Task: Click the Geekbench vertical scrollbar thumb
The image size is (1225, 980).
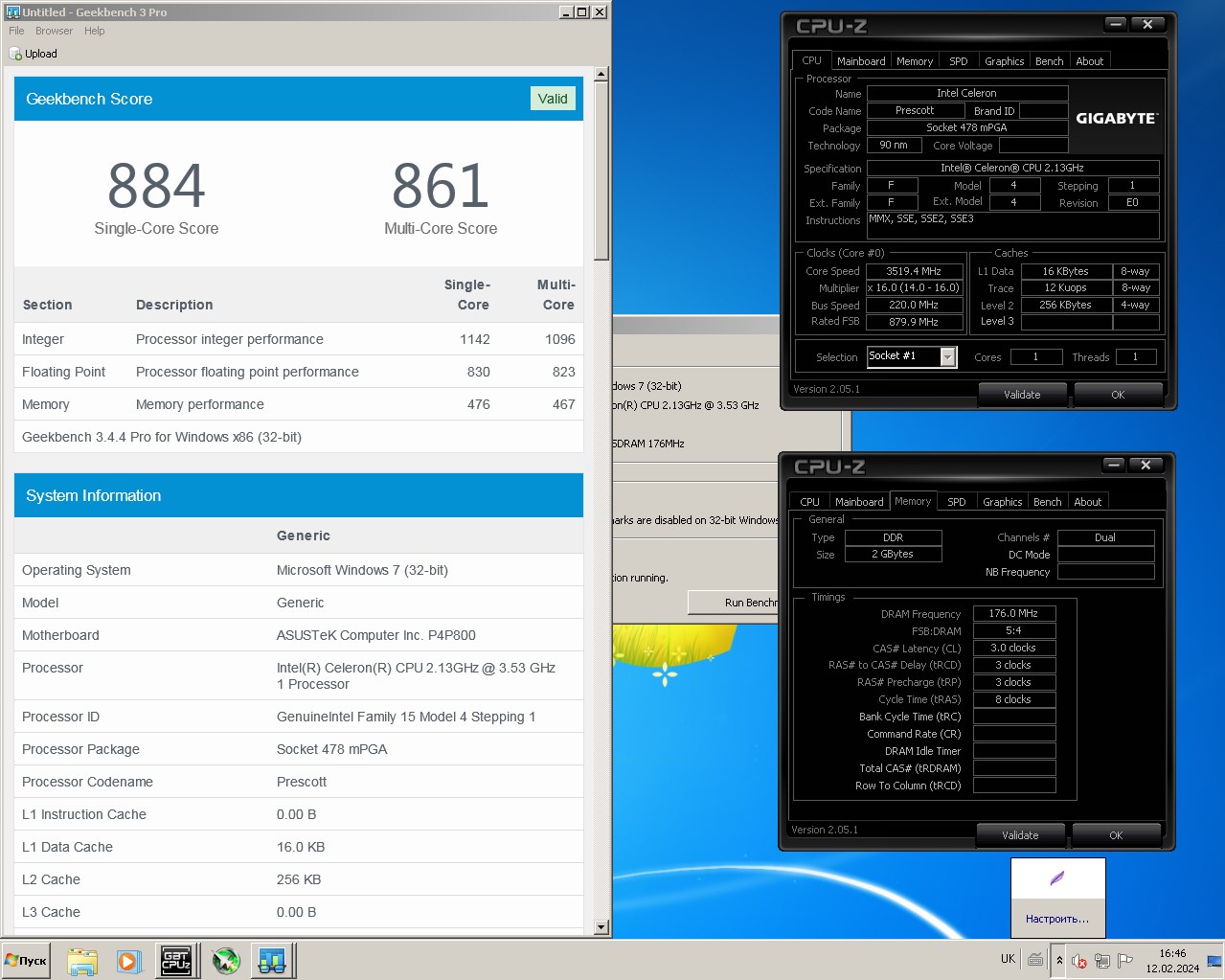Action: [x=601, y=171]
